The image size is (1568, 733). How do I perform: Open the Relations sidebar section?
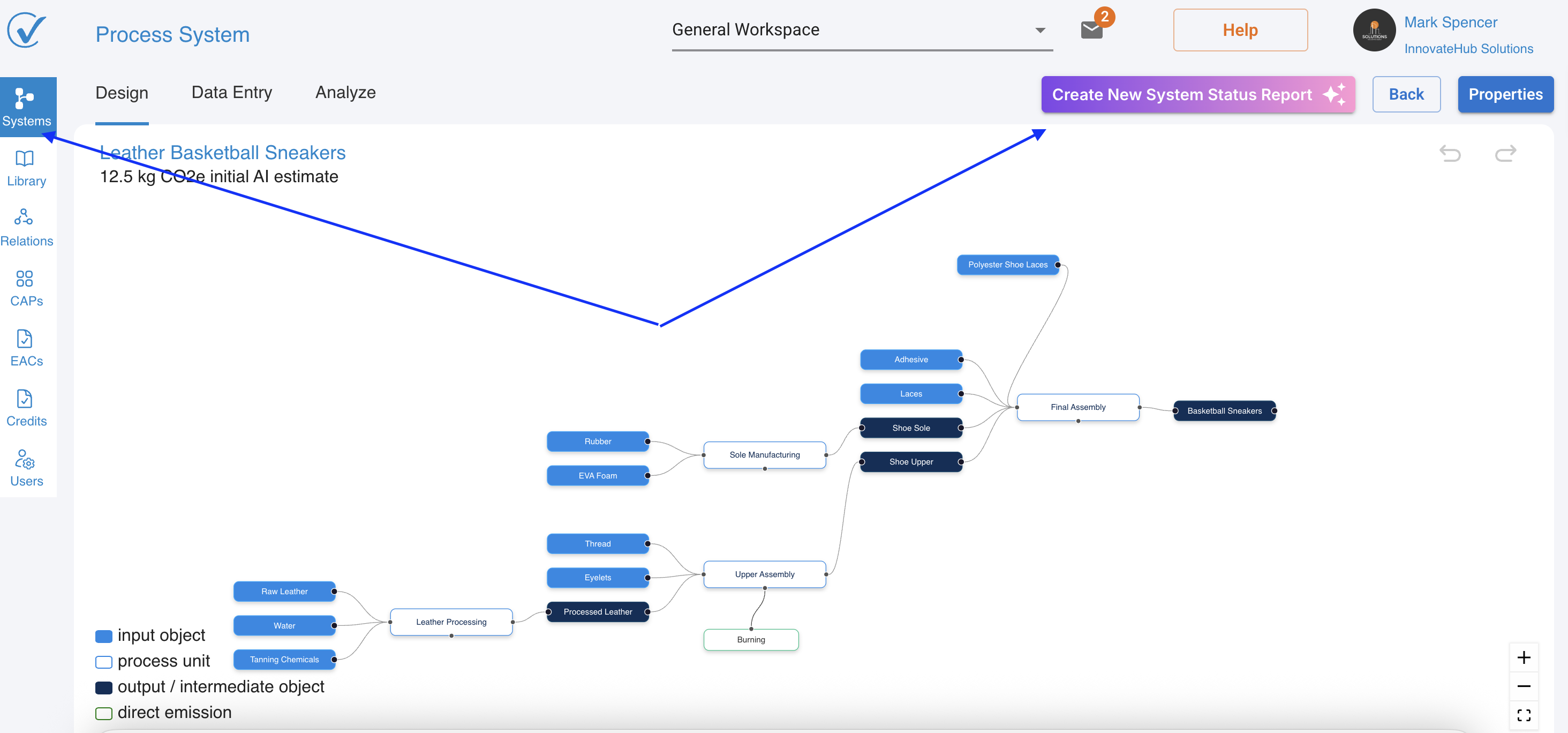point(26,227)
